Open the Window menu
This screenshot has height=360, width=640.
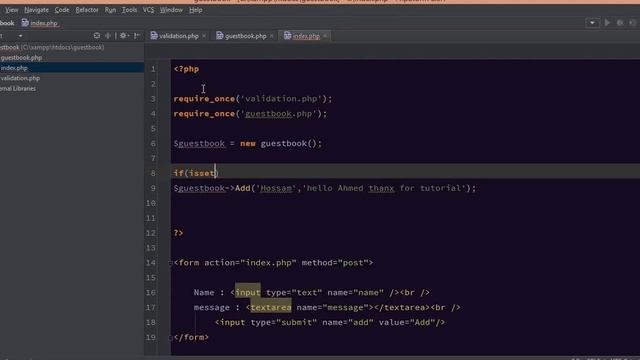coord(171,10)
